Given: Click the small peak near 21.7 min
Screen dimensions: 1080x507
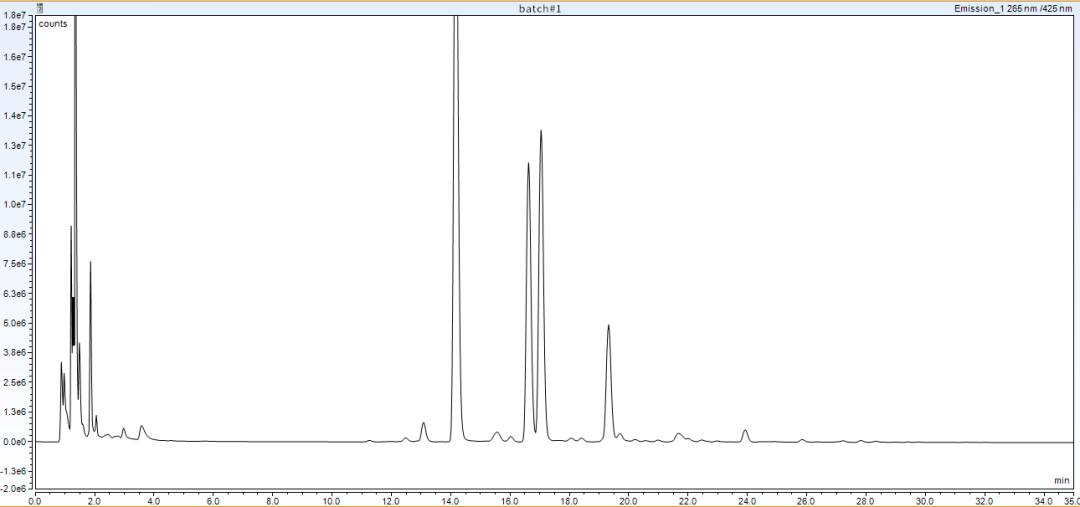Looking at the screenshot, I should click(x=679, y=434).
